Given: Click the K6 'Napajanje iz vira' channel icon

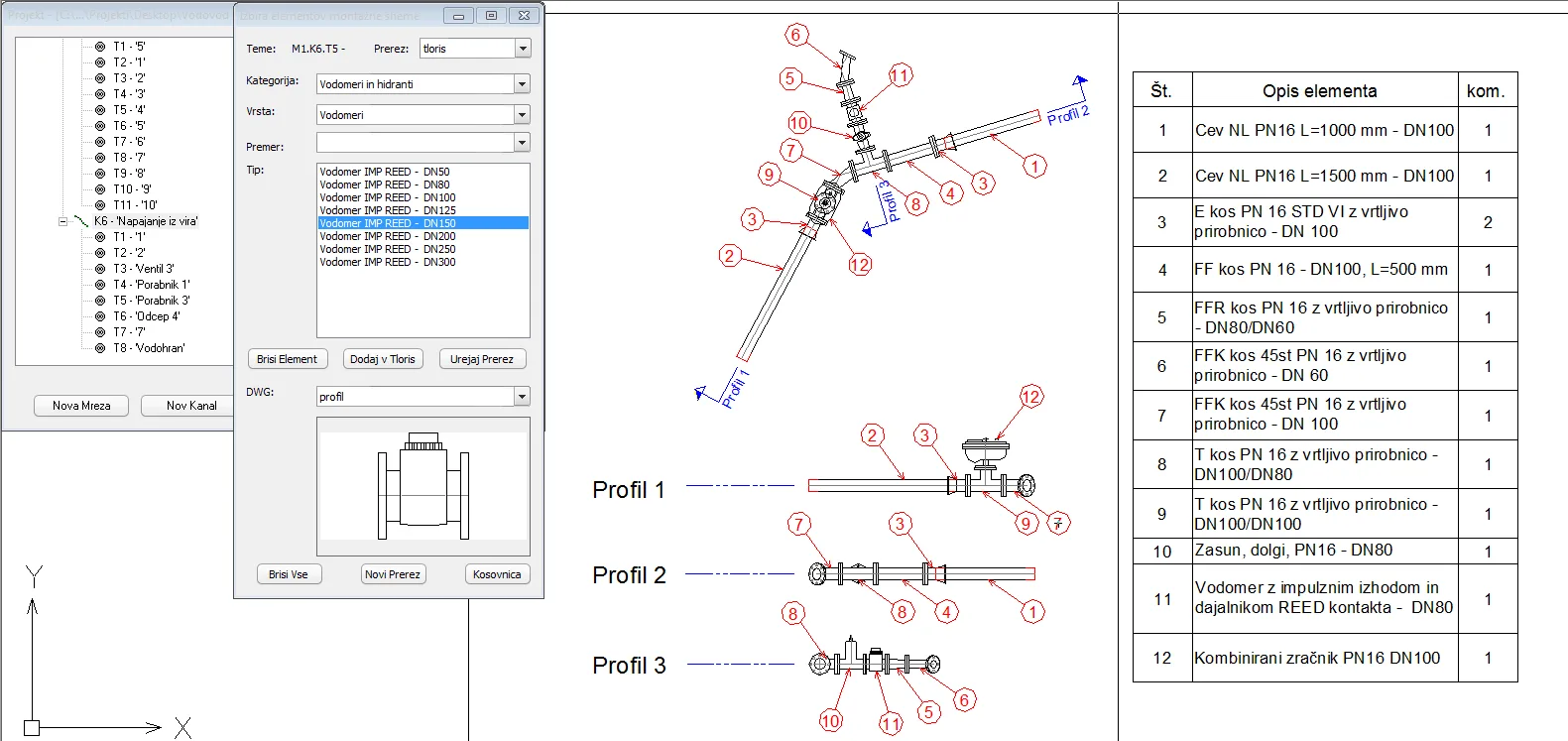Looking at the screenshot, I should (81, 221).
